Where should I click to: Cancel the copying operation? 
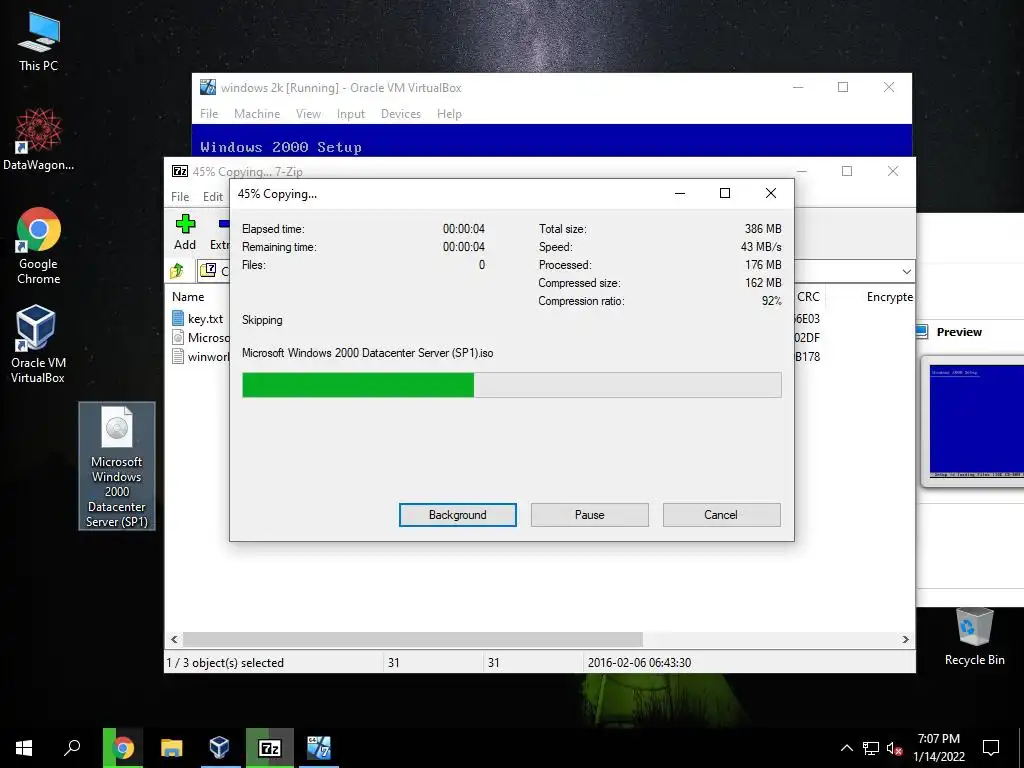point(721,515)
